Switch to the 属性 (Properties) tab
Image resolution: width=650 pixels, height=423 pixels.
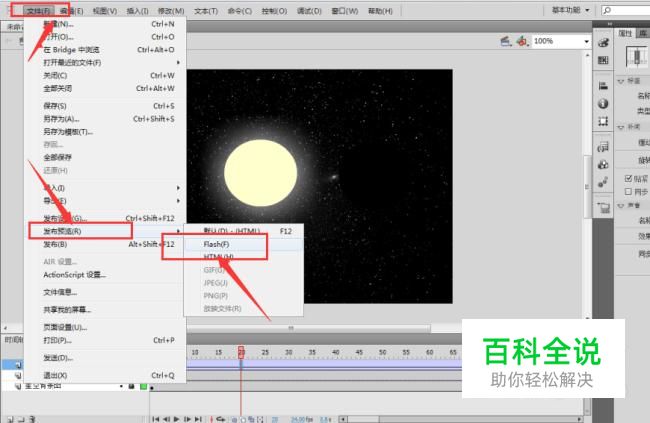tap(625, 33)
